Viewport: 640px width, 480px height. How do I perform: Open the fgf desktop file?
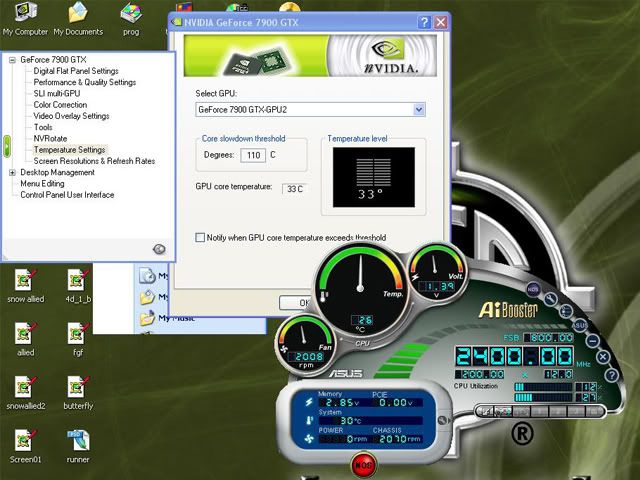click(78, 340)
